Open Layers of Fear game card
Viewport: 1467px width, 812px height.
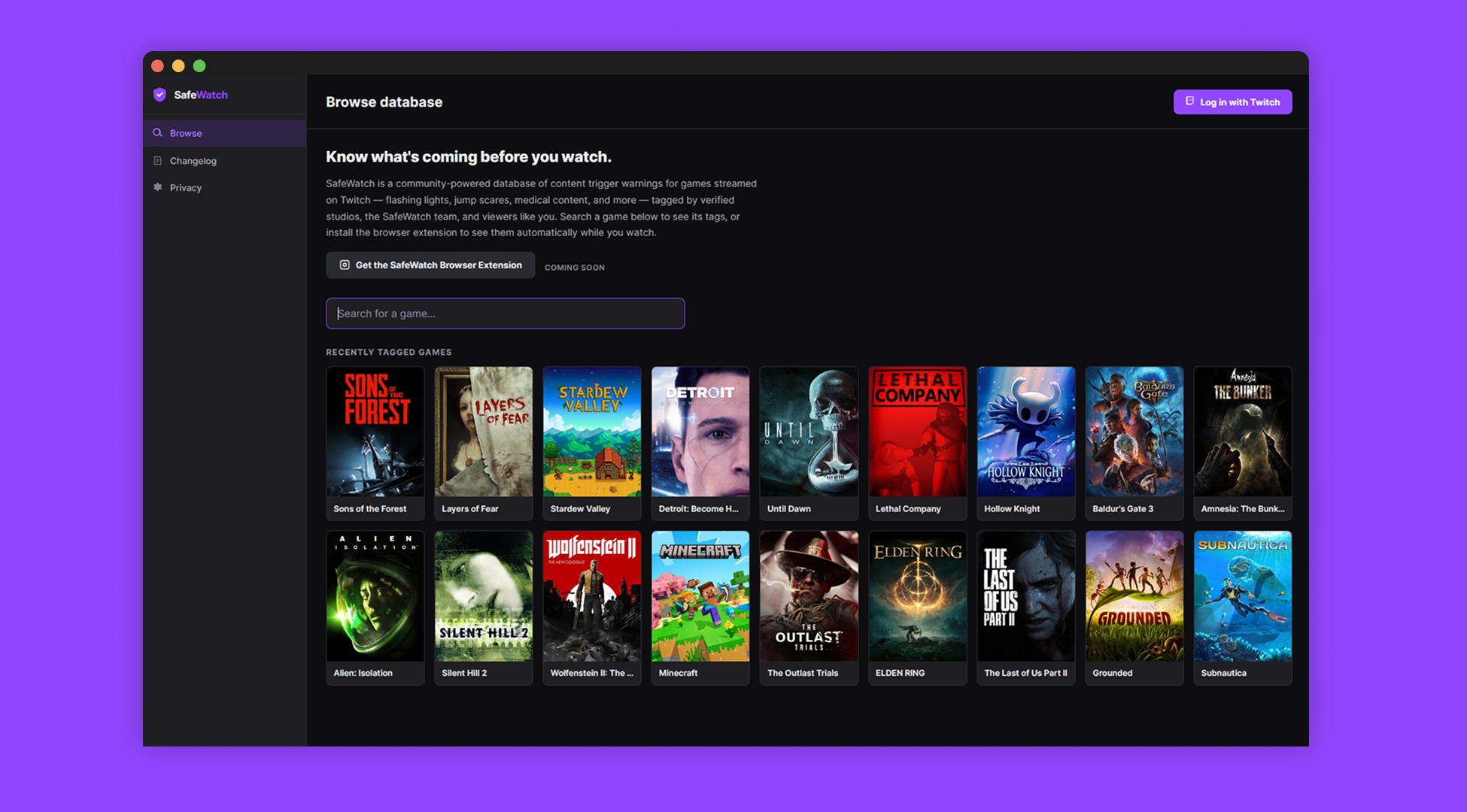[x=483, y=443]
